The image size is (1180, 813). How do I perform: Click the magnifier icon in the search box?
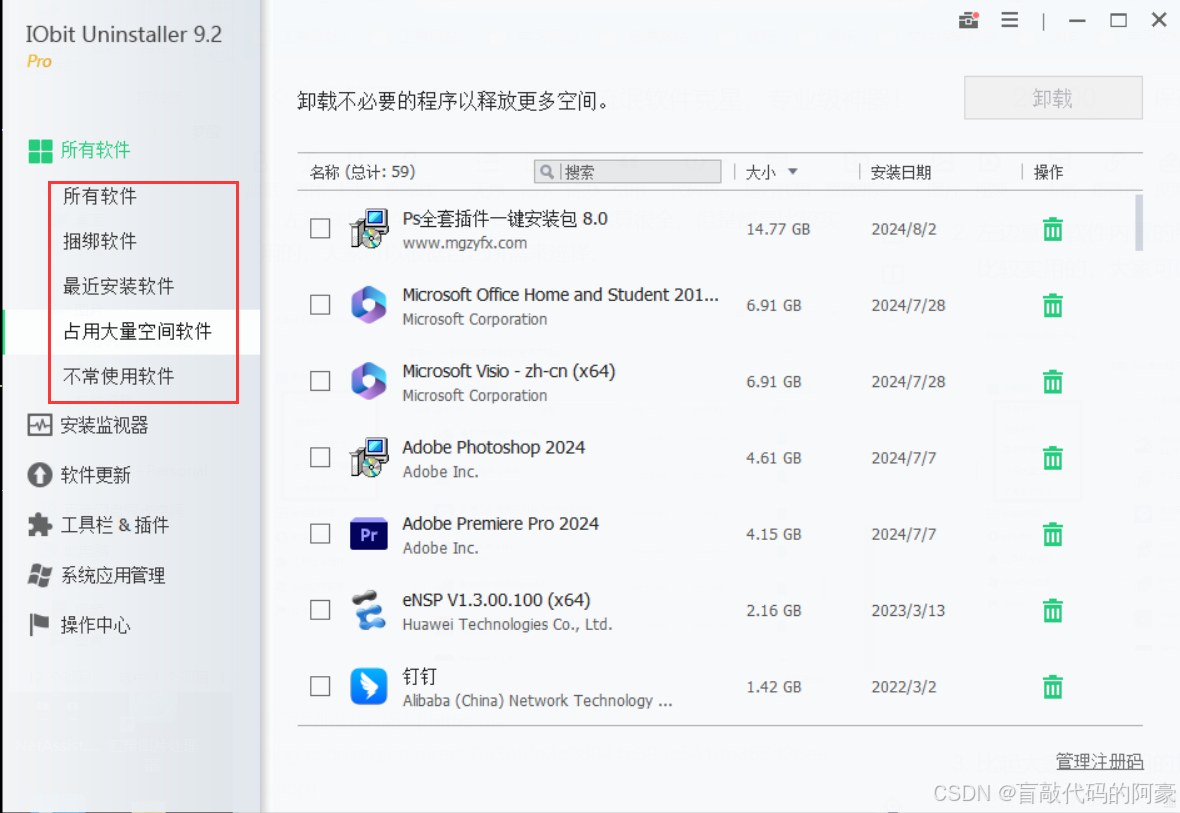[x=547, y=172]
